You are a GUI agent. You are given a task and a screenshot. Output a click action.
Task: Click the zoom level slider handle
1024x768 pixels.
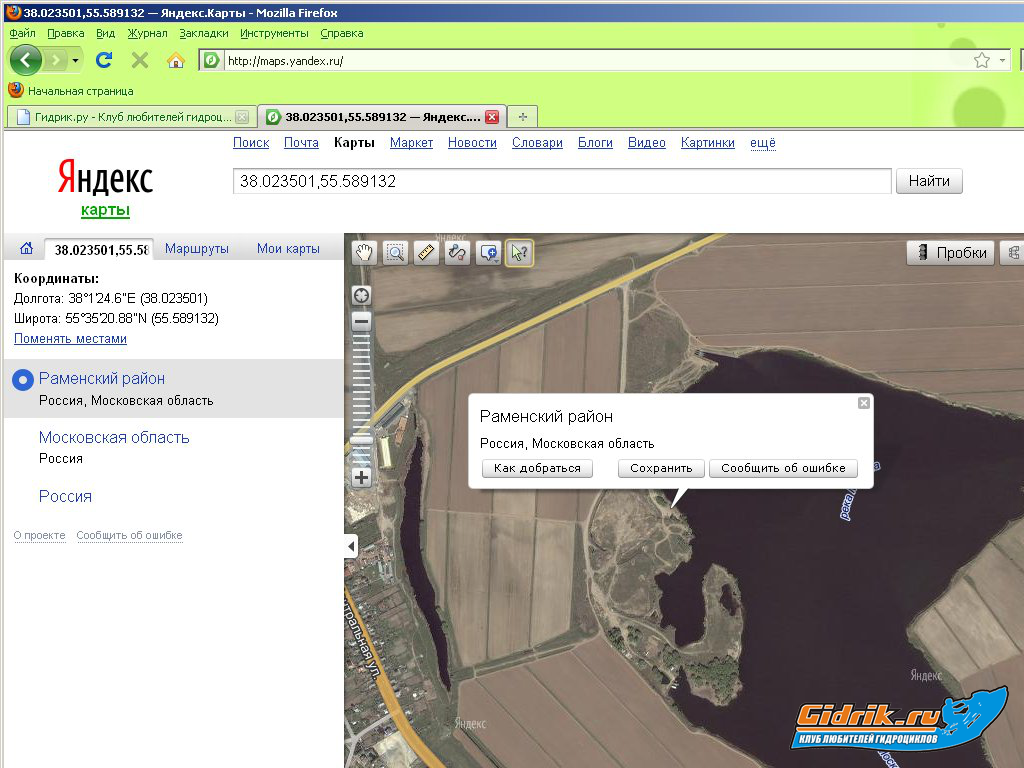click(362, 438)
